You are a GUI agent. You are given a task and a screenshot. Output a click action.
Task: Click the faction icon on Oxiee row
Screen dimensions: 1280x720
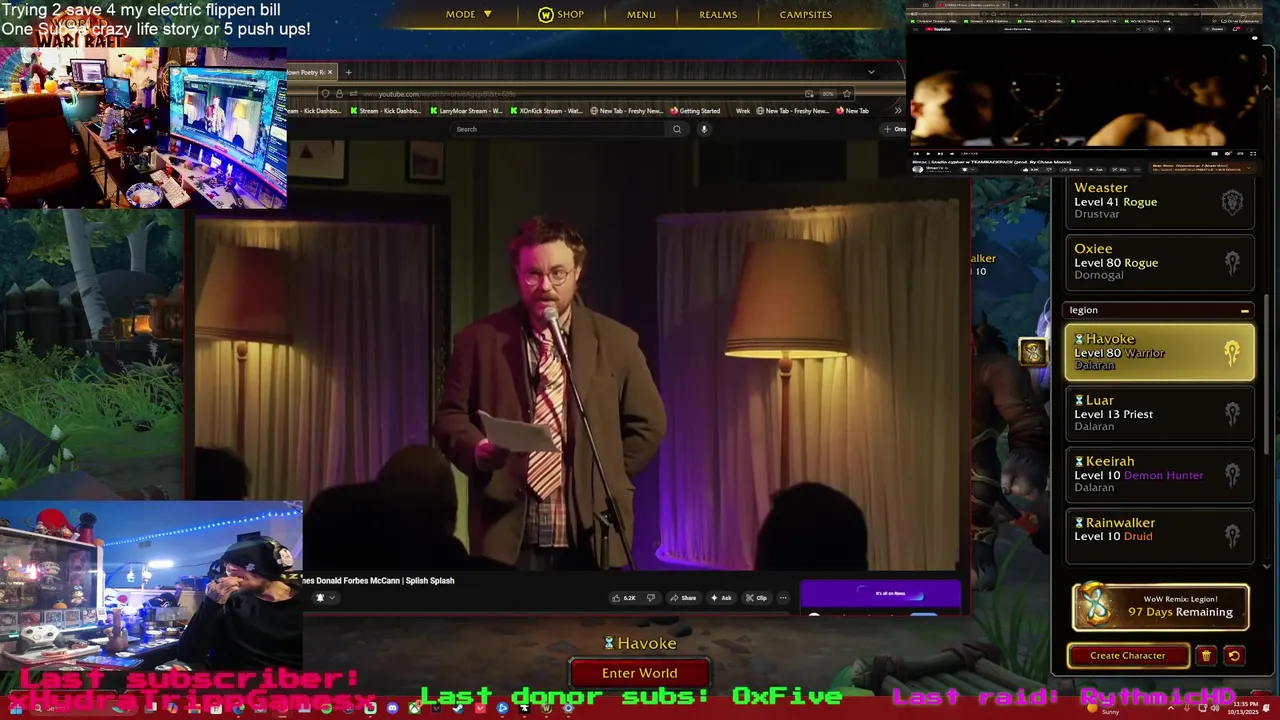click(x=1232, y=263)
